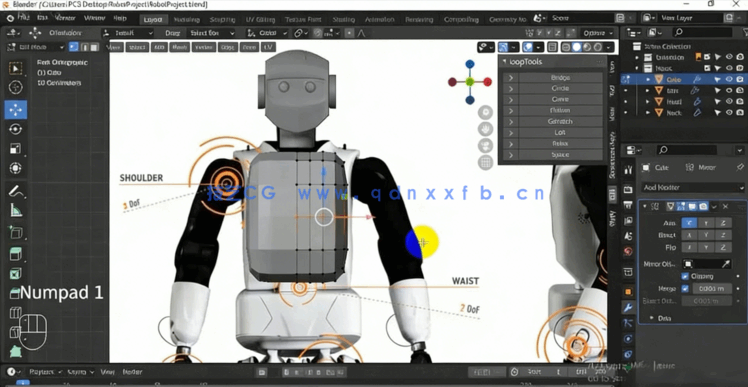
Task: Click the Flatten button in LoopTools
Action: 560,110
